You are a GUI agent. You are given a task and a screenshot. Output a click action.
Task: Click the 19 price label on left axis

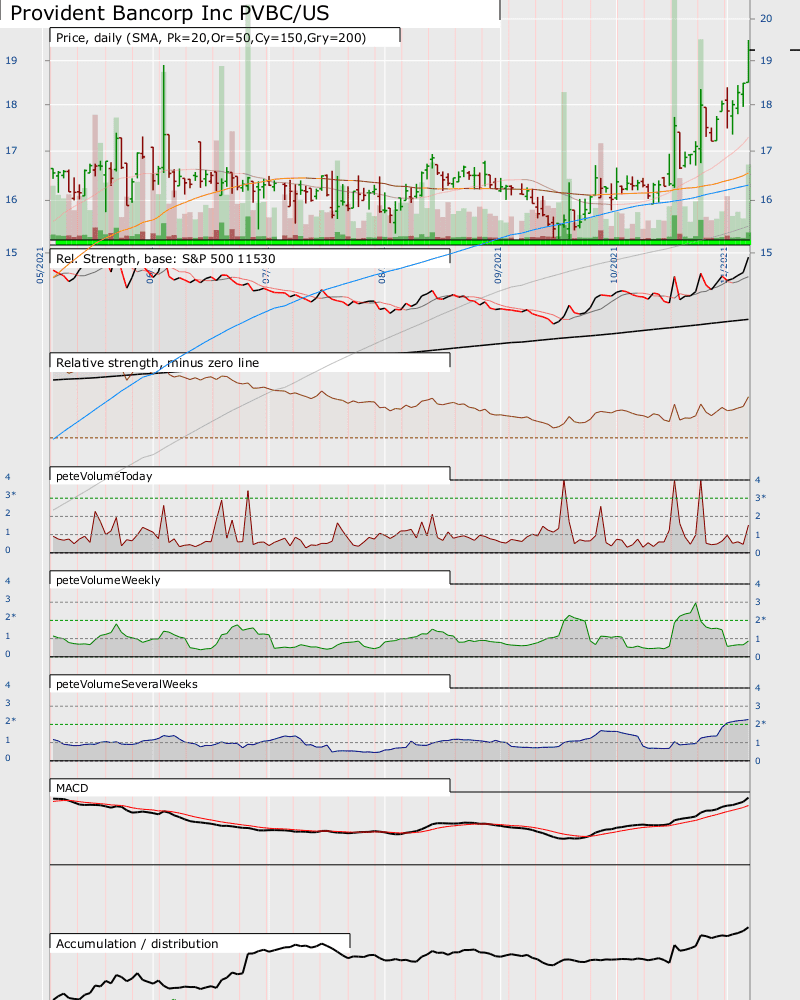[11, 61]
